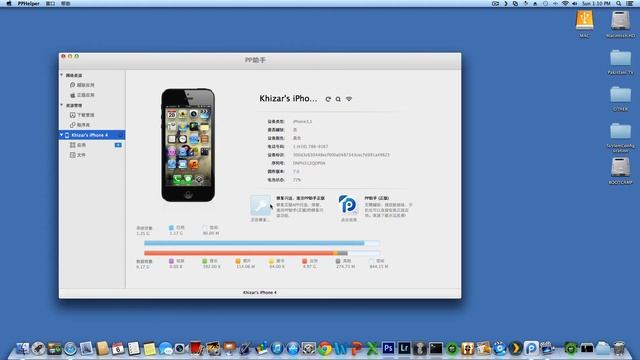The width and height of the screenshot is (640, 360).
Task: Collapse the second sidebar group triangle
Action: point(62,105)
